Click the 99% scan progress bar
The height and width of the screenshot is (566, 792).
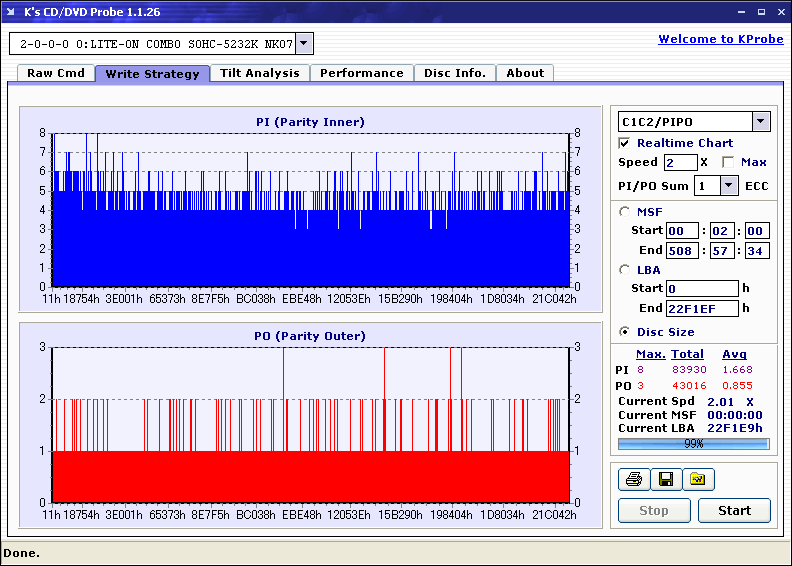click(x=693, y=443)
